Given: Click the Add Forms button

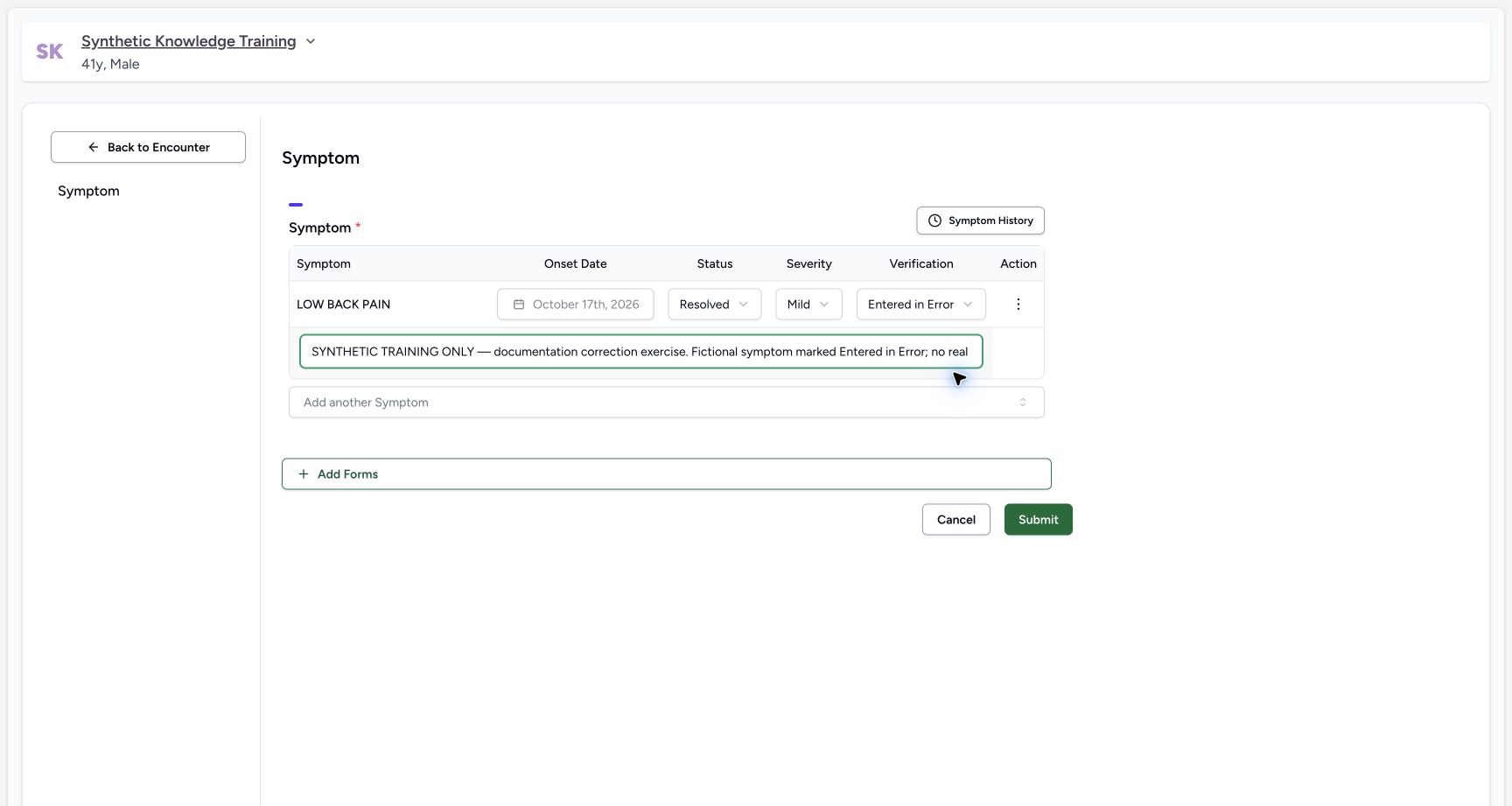Looking at the screenshot, I should (x=667, y=474).
